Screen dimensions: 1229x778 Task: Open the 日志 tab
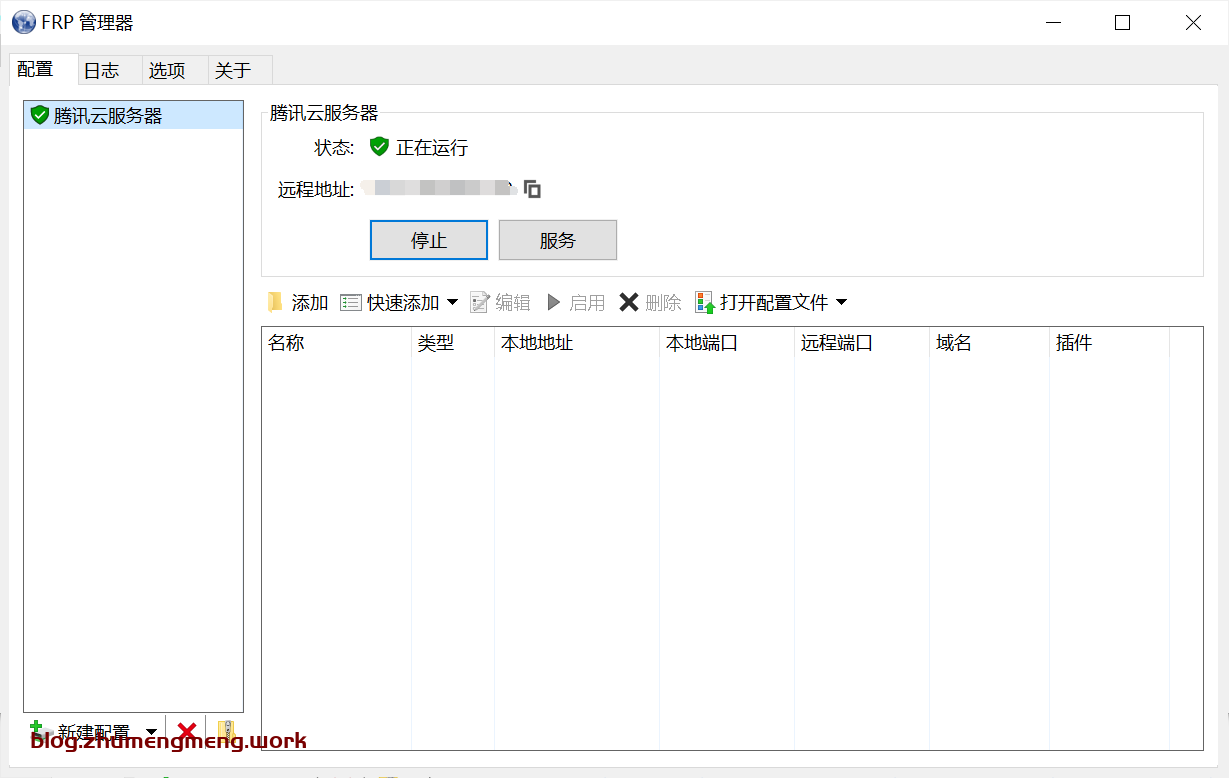point(110,70)
